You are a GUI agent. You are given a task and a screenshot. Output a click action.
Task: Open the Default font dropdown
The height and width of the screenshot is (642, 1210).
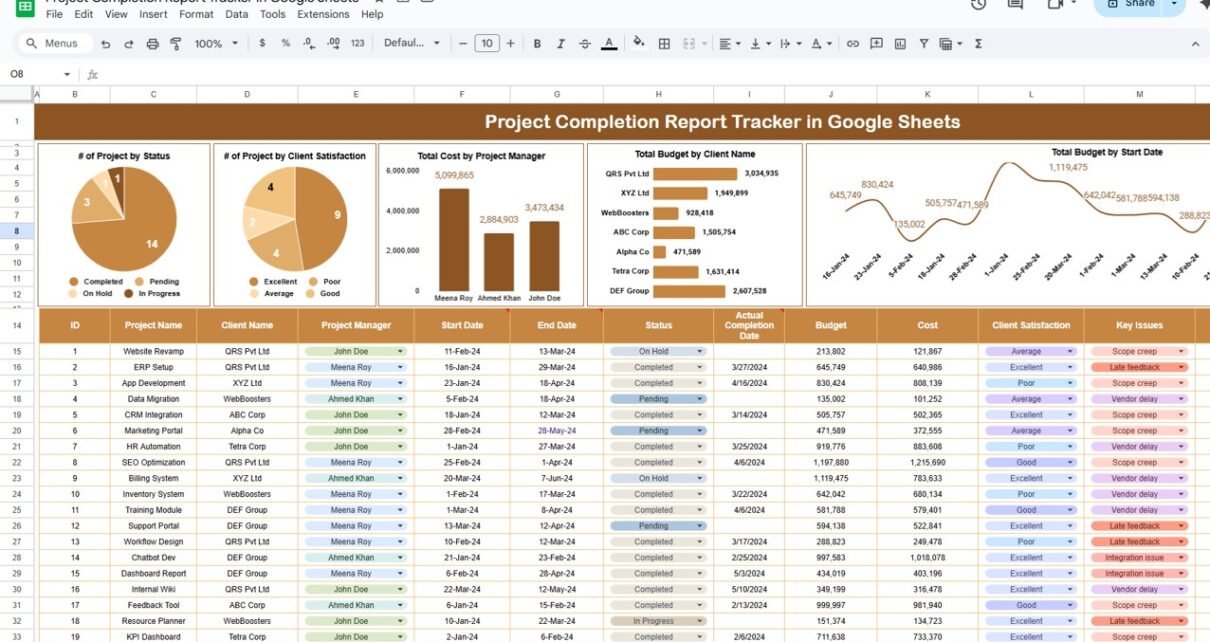[412, 44]
